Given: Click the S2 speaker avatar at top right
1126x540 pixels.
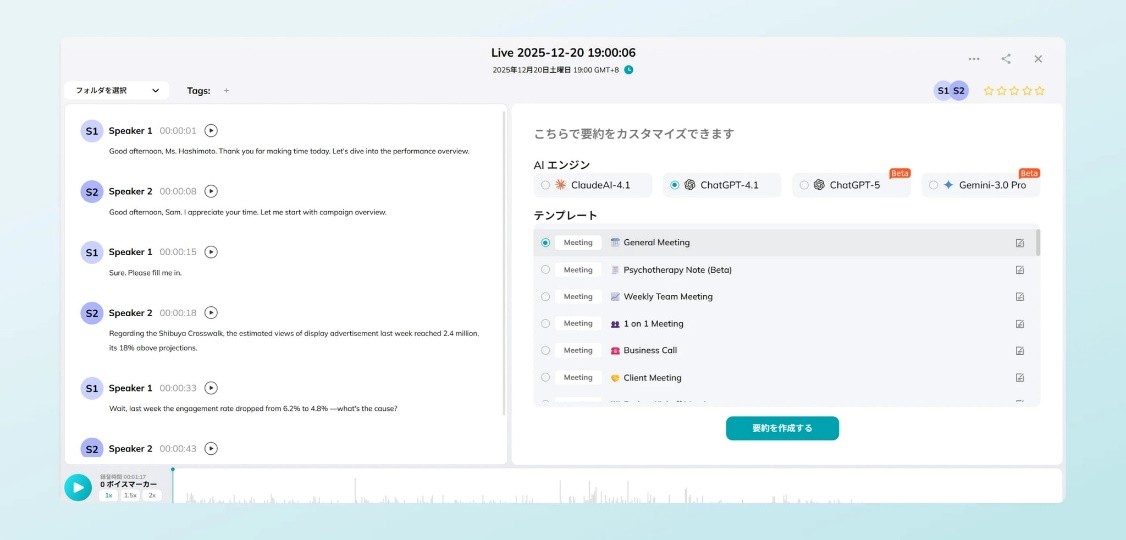Looking at the screenshot, I should point(960,91).
